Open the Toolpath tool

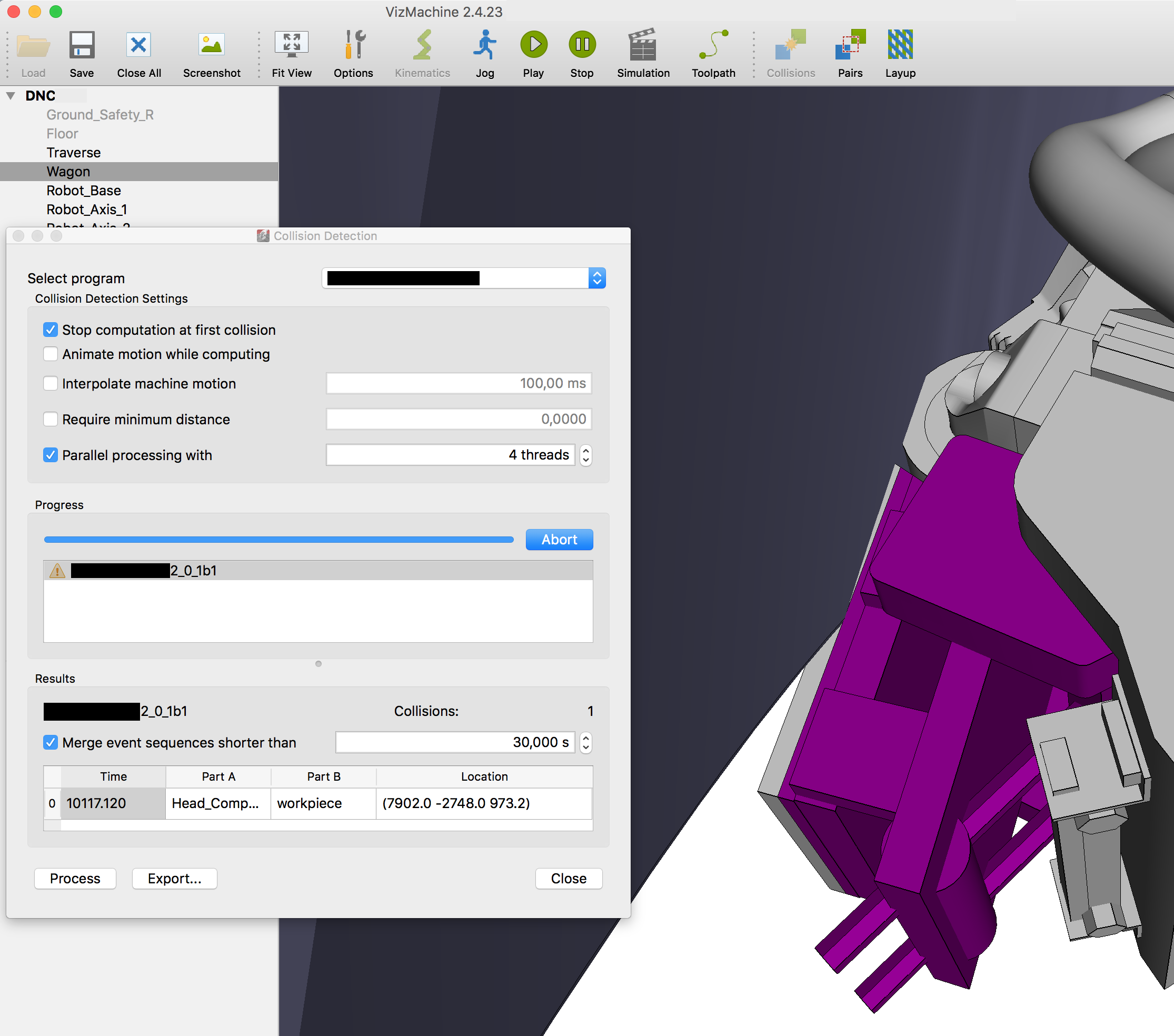[x=713, y=45]
